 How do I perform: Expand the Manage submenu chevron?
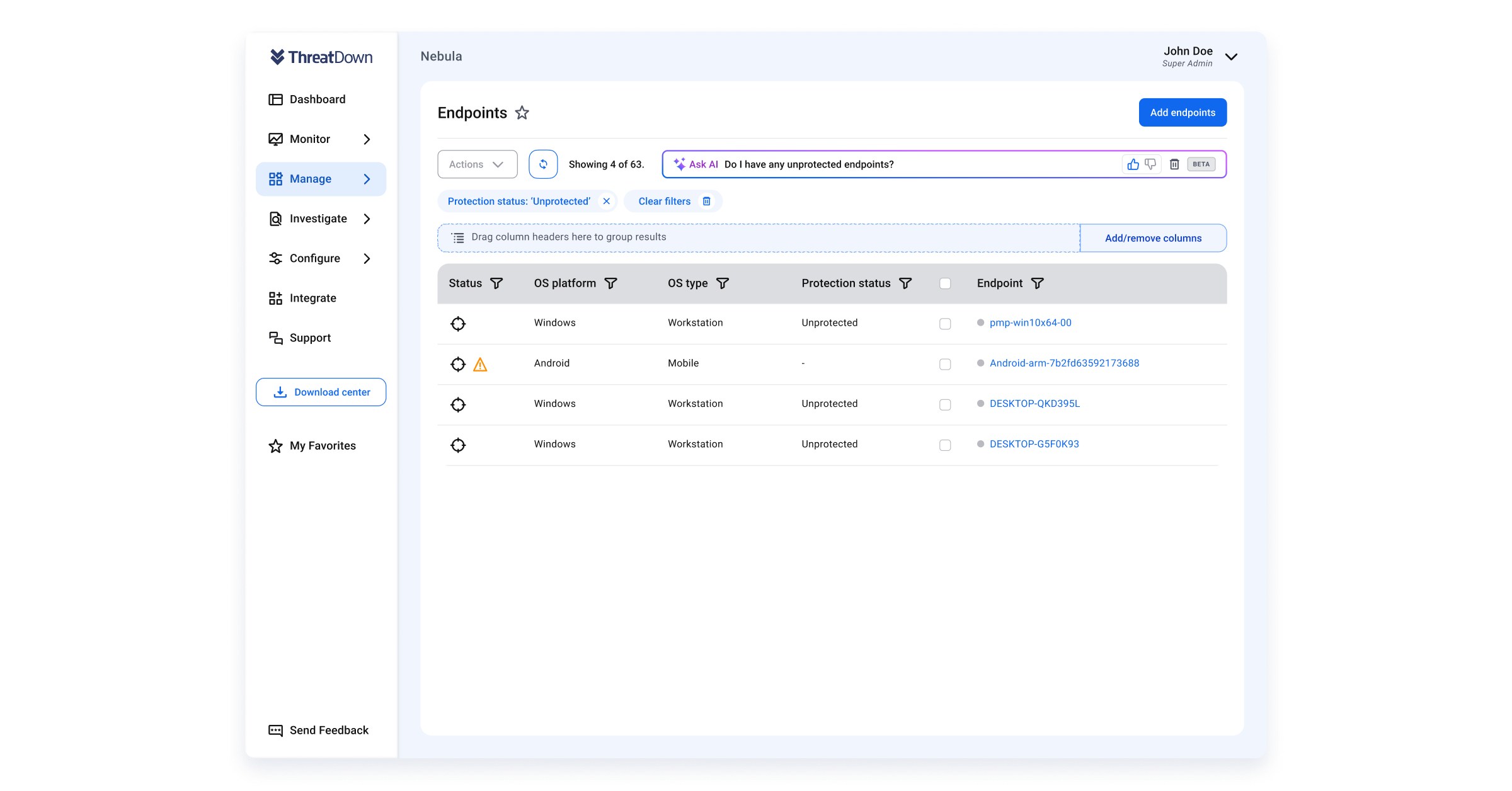point(367,179)
